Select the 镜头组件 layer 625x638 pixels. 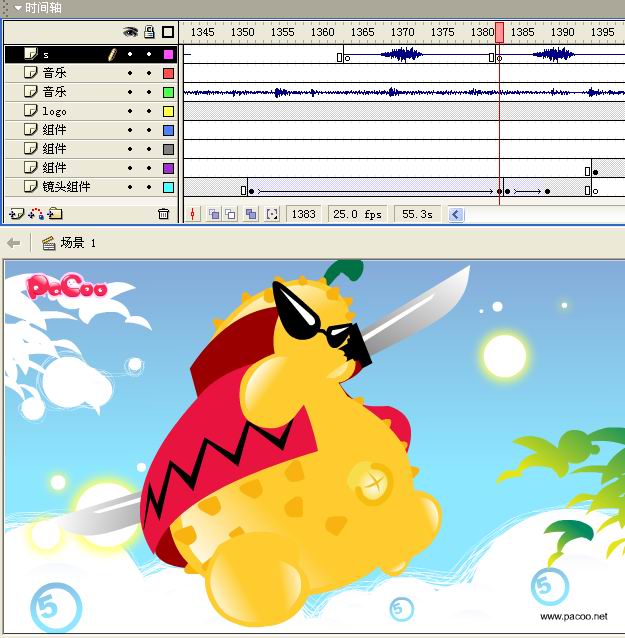90,187
